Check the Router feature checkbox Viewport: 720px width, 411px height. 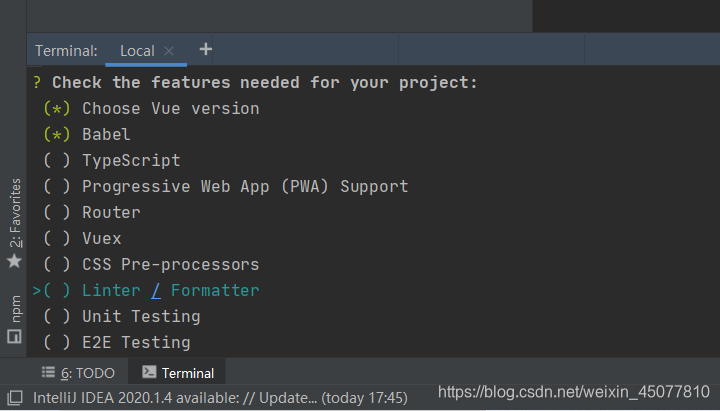tap(57, 212)
